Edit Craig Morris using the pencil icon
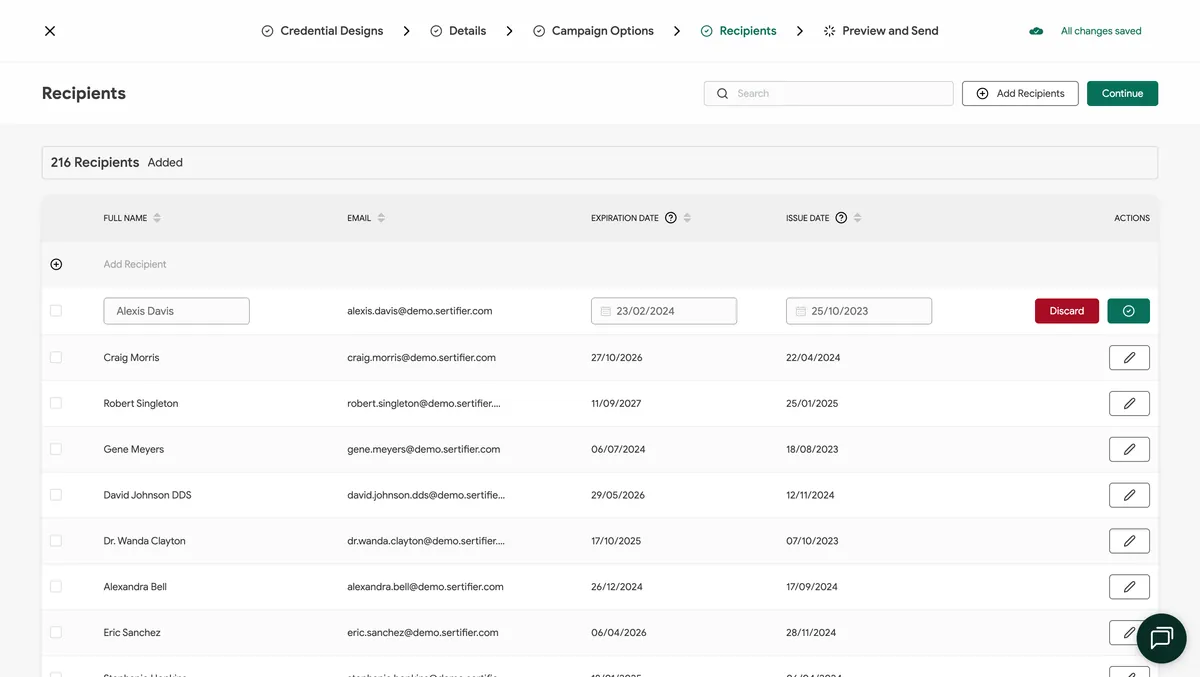This screenshot has height=677, width=1200. [1128, 357]
